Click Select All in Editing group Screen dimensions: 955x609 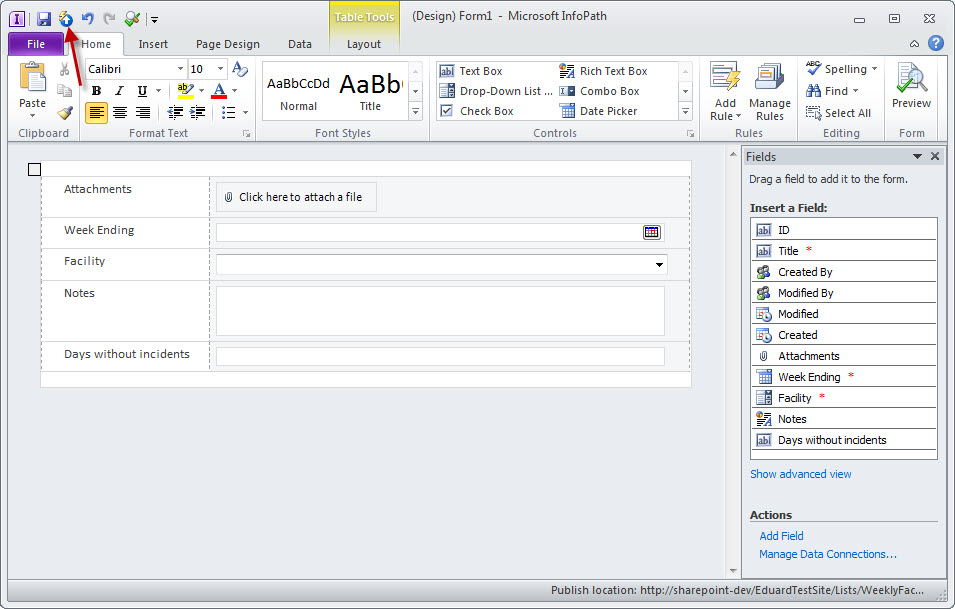pyautogui.click(x=839, y=113)
